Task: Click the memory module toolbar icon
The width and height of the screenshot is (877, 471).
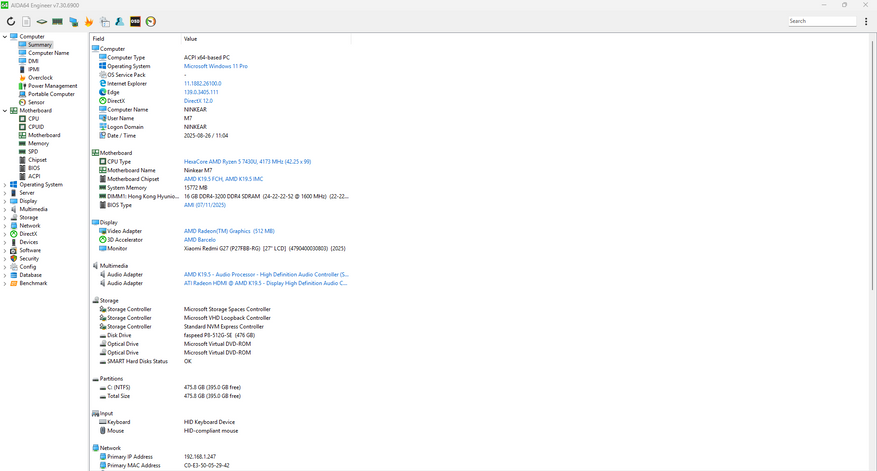Action: pos(57,22)
